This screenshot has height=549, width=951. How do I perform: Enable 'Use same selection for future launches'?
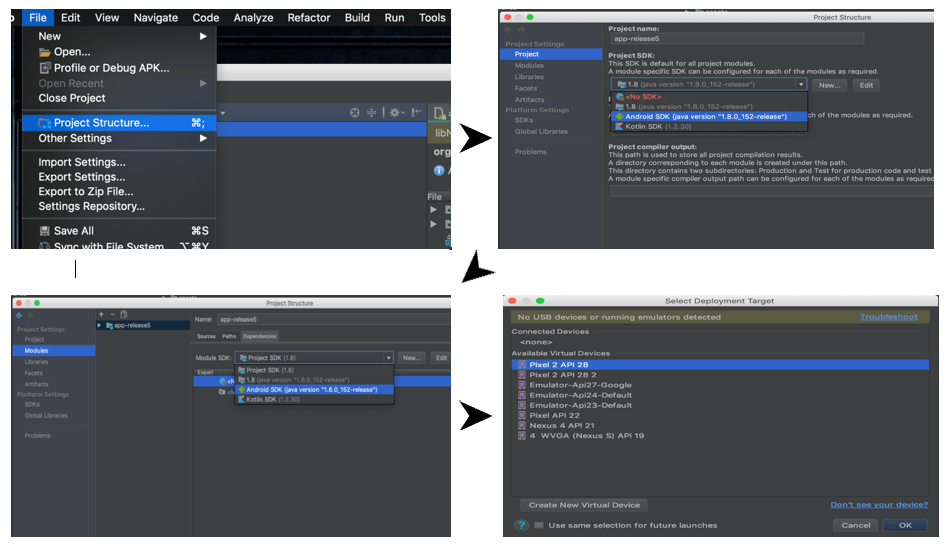539,525
